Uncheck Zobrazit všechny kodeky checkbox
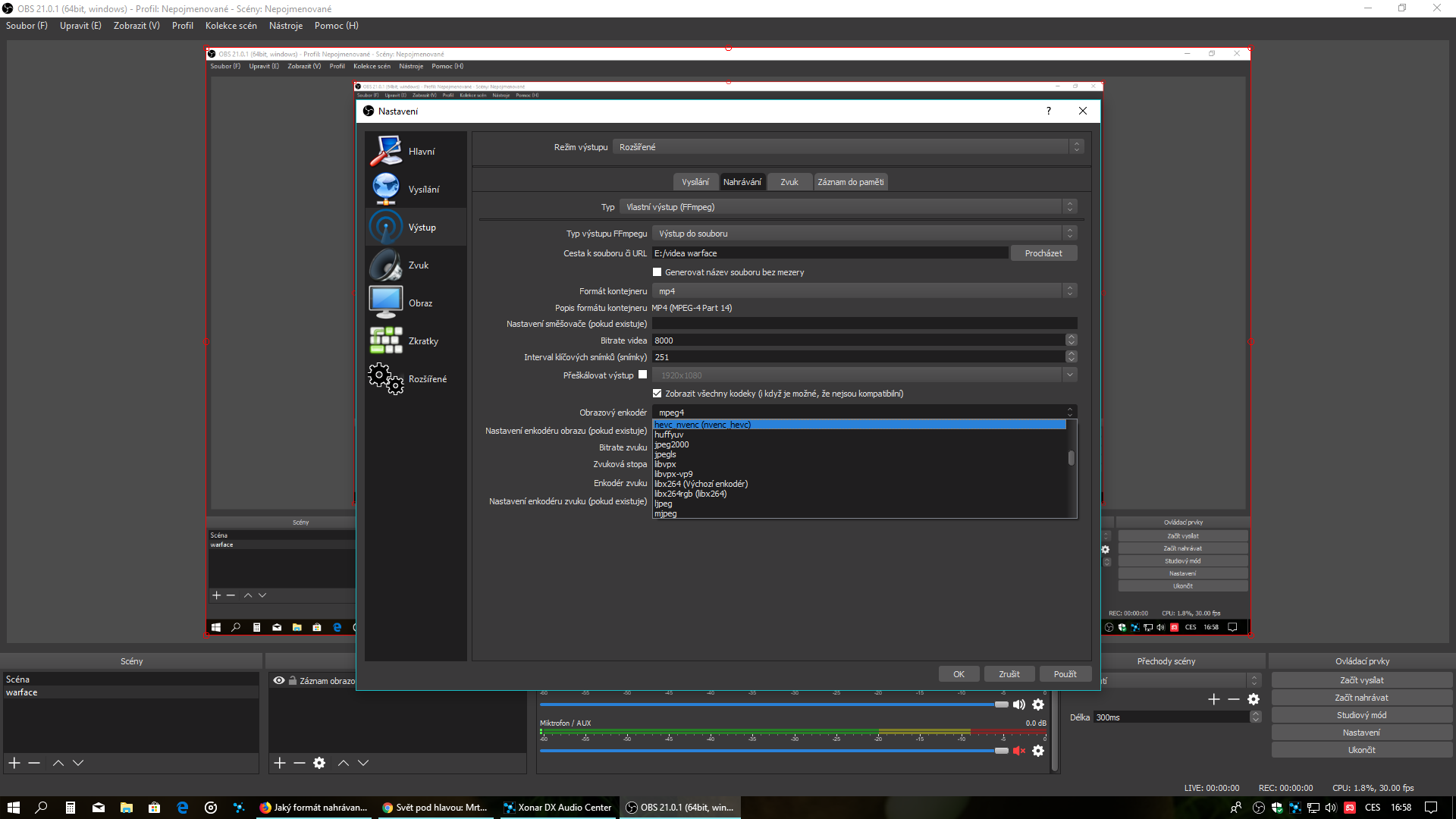 657,394
